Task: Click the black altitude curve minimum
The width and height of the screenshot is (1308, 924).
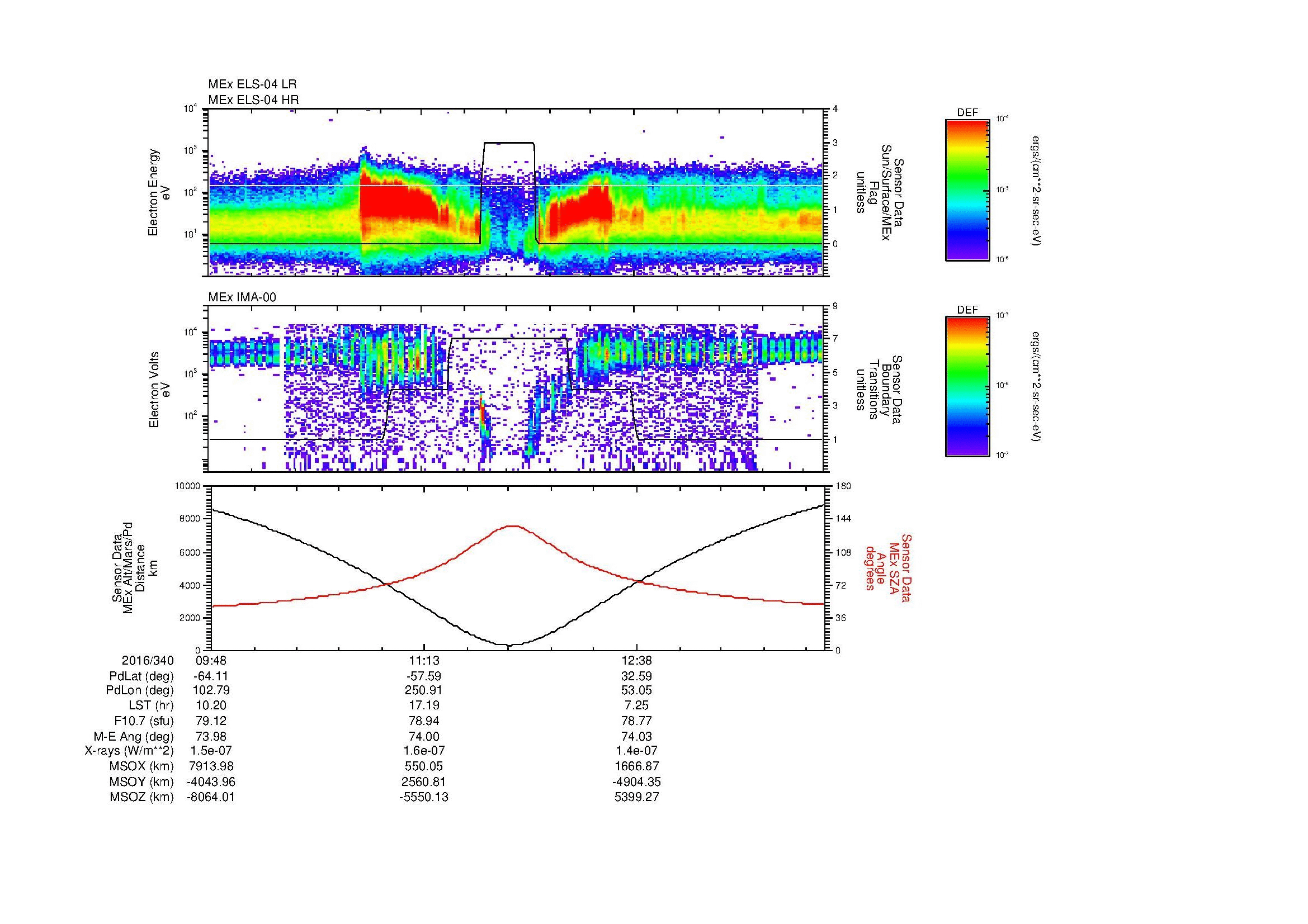Action: pos(509,645)
